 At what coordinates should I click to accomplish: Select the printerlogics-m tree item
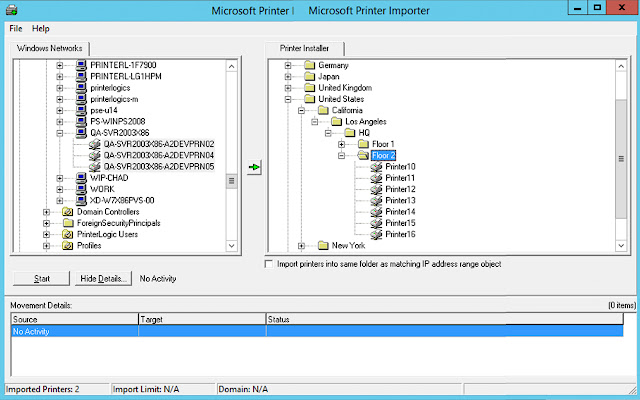coord(114,99)
